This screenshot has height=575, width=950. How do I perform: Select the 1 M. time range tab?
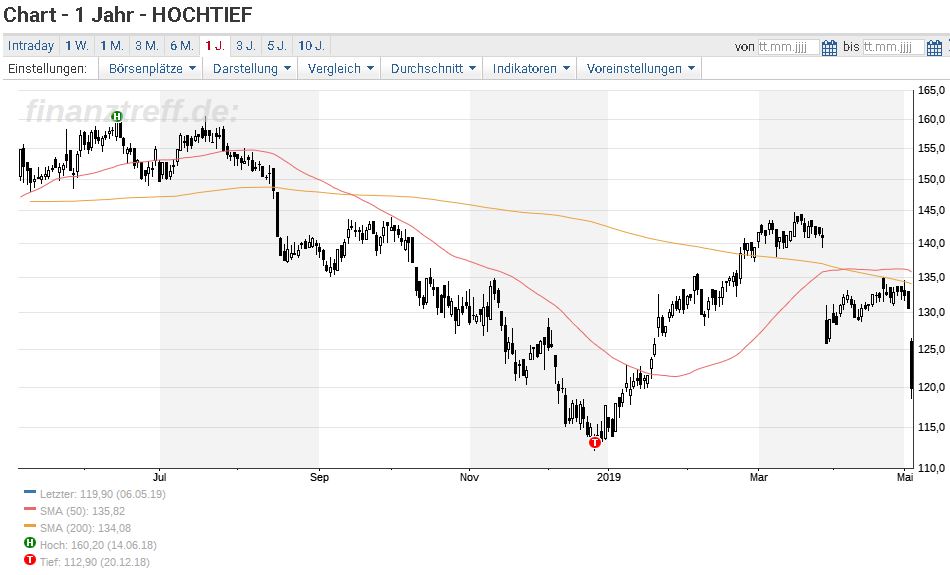pyautogui.click(x=111, y=45)
